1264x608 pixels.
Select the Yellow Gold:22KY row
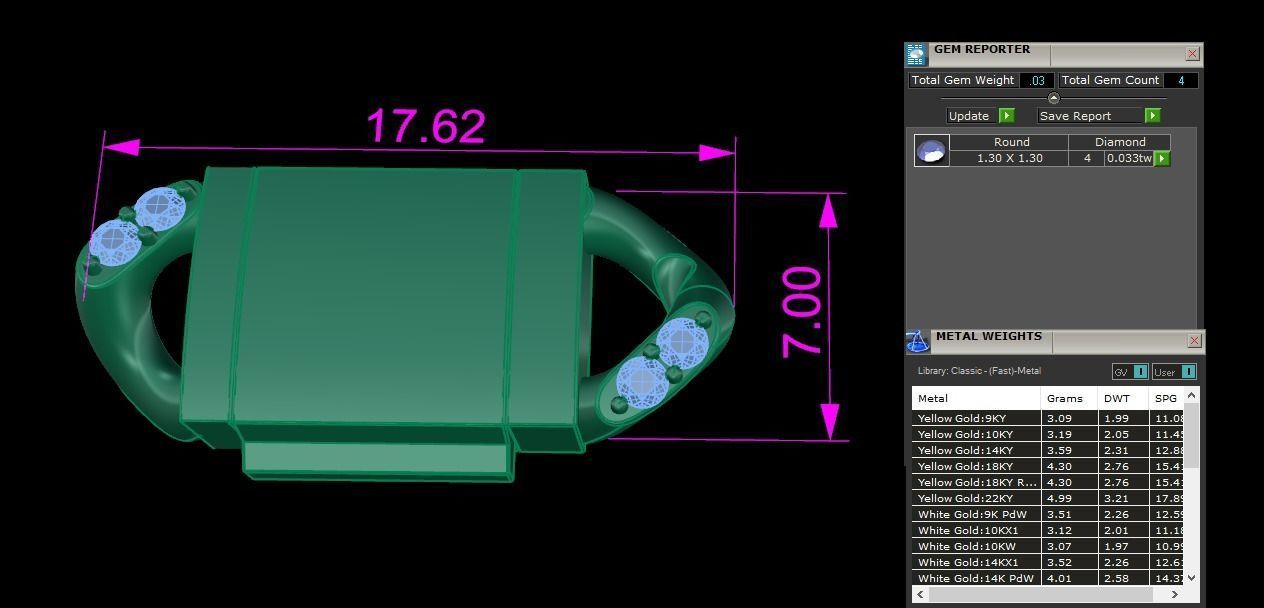tap(1048, 498)
